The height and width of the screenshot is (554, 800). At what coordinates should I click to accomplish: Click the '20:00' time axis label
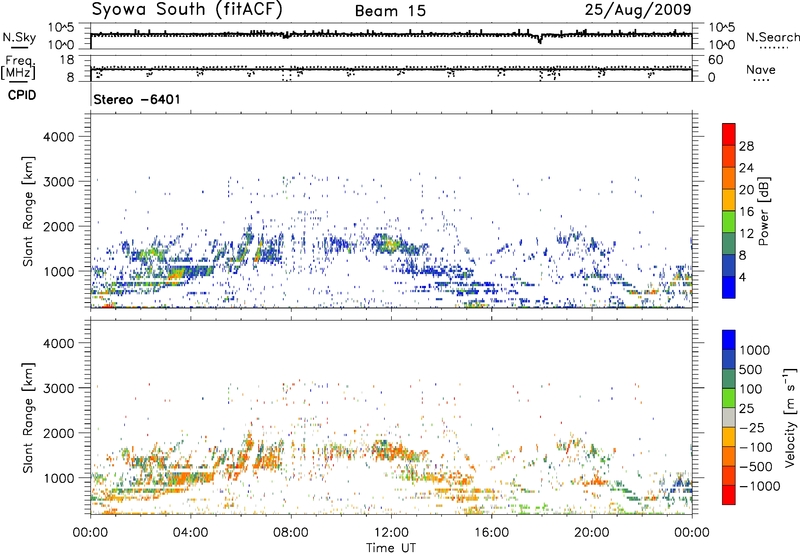[591, 533]
